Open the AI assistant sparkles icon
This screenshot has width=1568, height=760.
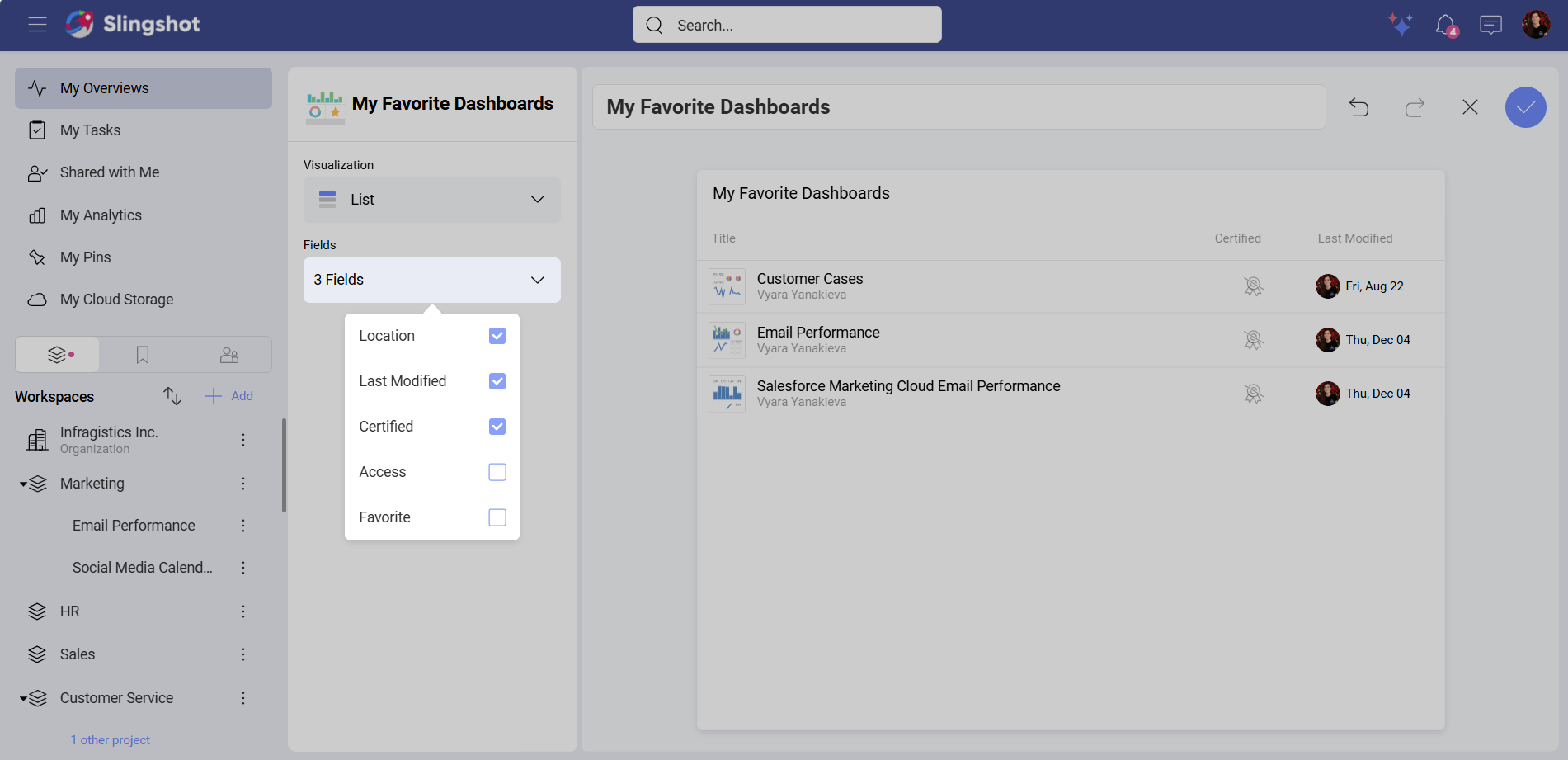(x=1401, y=25)
